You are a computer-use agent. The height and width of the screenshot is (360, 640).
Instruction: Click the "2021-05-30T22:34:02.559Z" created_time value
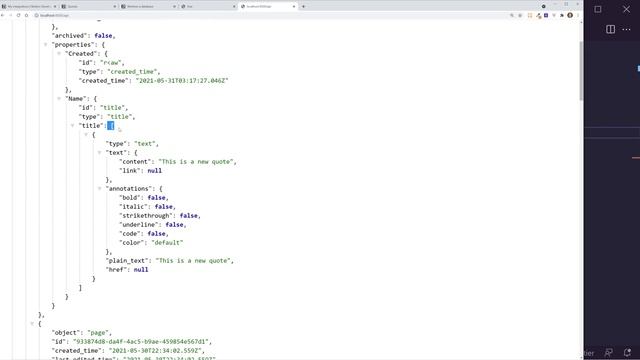coord(155,350)
